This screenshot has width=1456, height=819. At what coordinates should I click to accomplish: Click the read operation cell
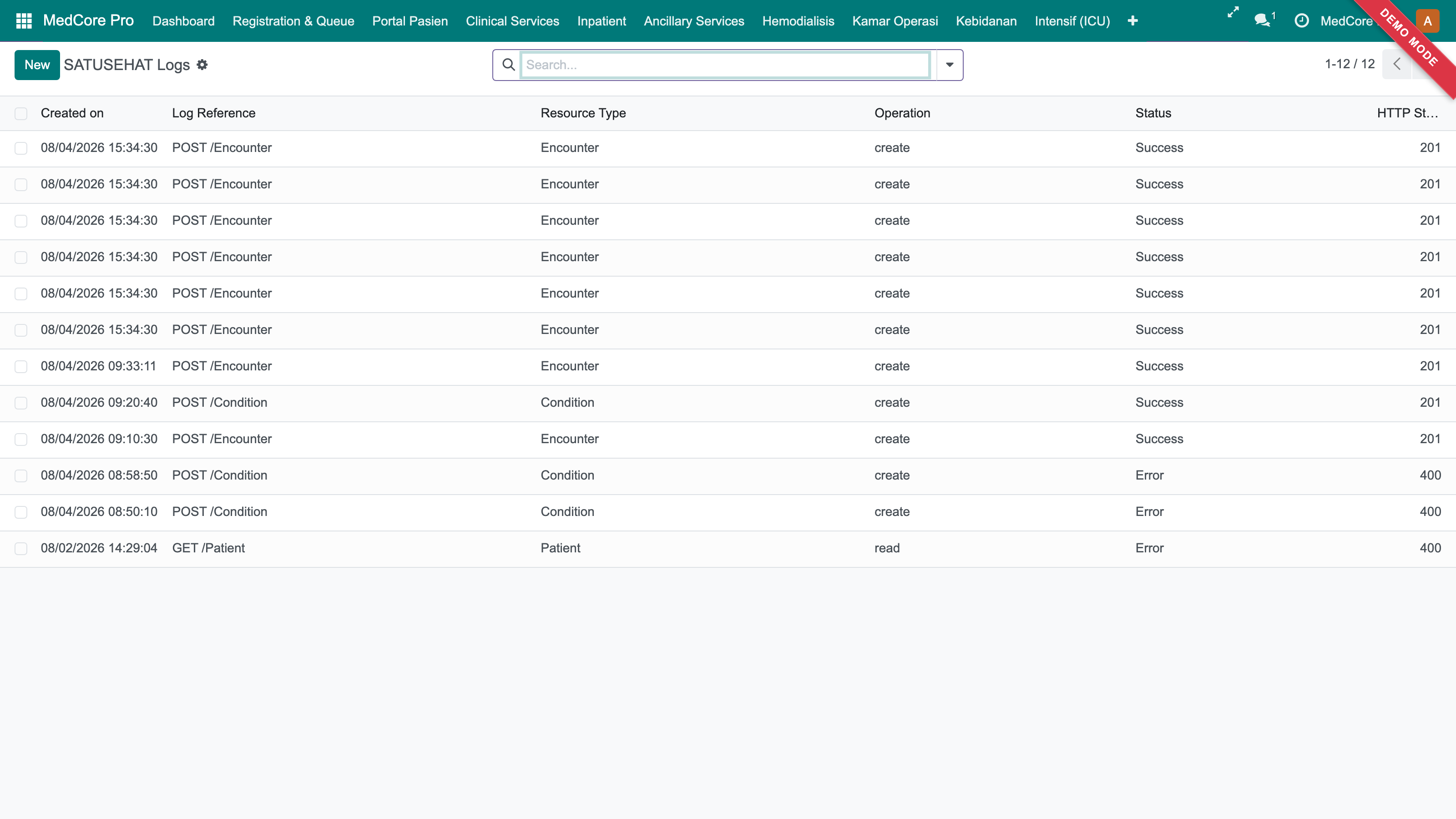pyautogui.click(x=887, y=548)
